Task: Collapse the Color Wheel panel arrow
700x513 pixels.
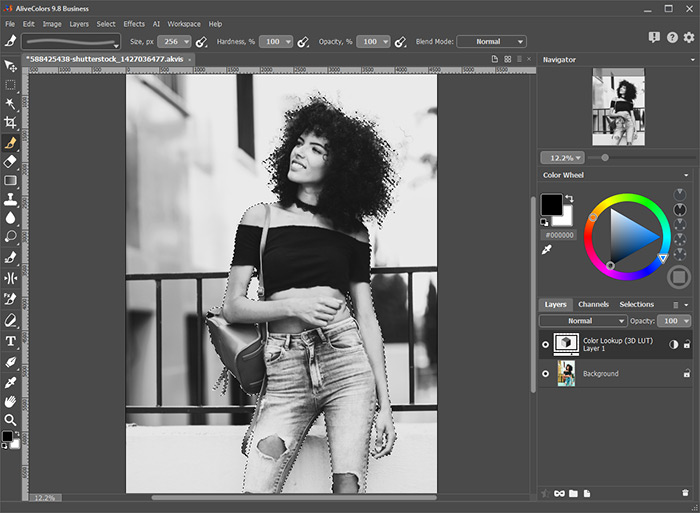Action: [x=686, y=175]
